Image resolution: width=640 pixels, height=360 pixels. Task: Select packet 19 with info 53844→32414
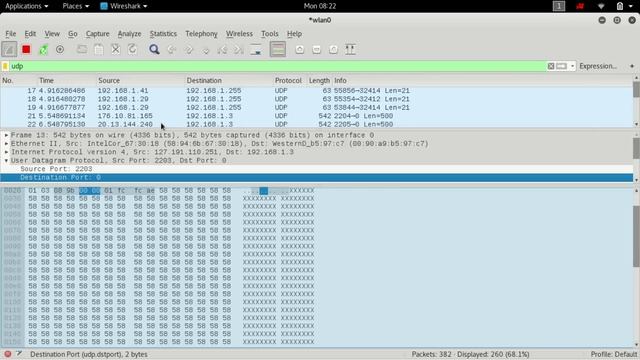[317, 108]
